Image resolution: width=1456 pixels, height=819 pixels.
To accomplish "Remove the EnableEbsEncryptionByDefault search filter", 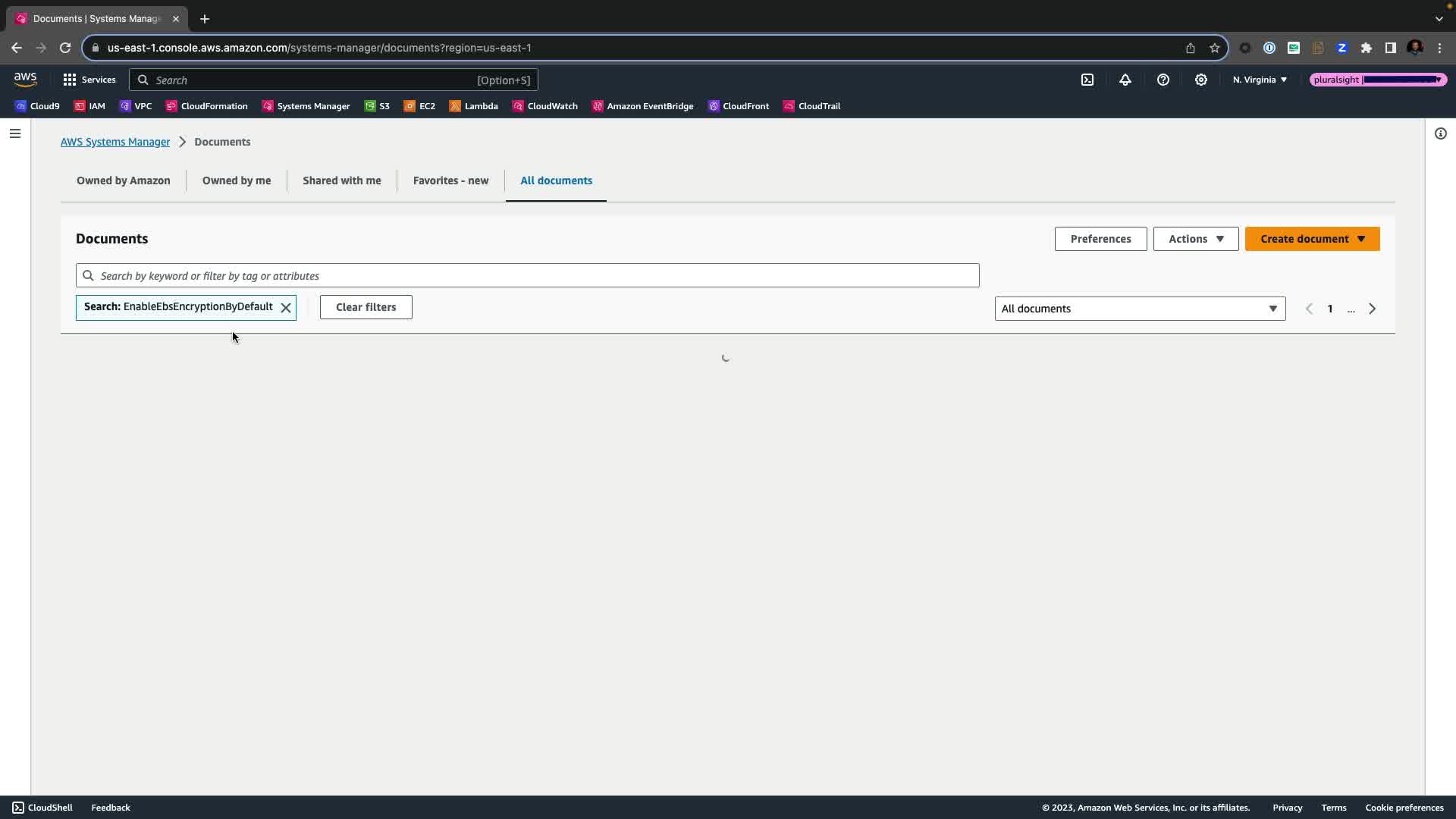I will coord(286,308).
